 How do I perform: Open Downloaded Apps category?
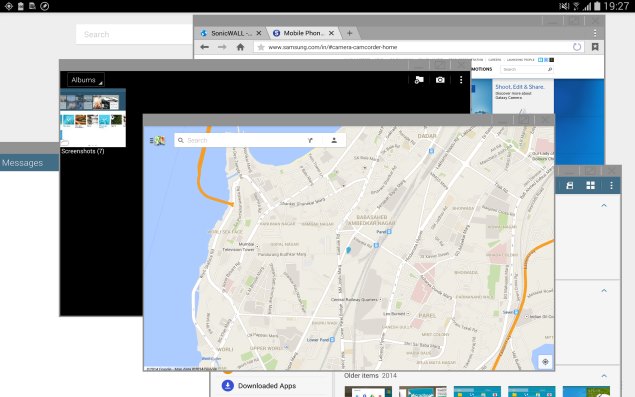pos(259,386)
